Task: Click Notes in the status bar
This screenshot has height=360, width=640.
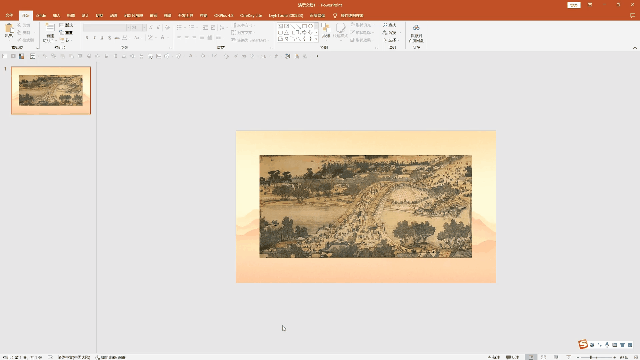Action: click(x=494, y=357)
